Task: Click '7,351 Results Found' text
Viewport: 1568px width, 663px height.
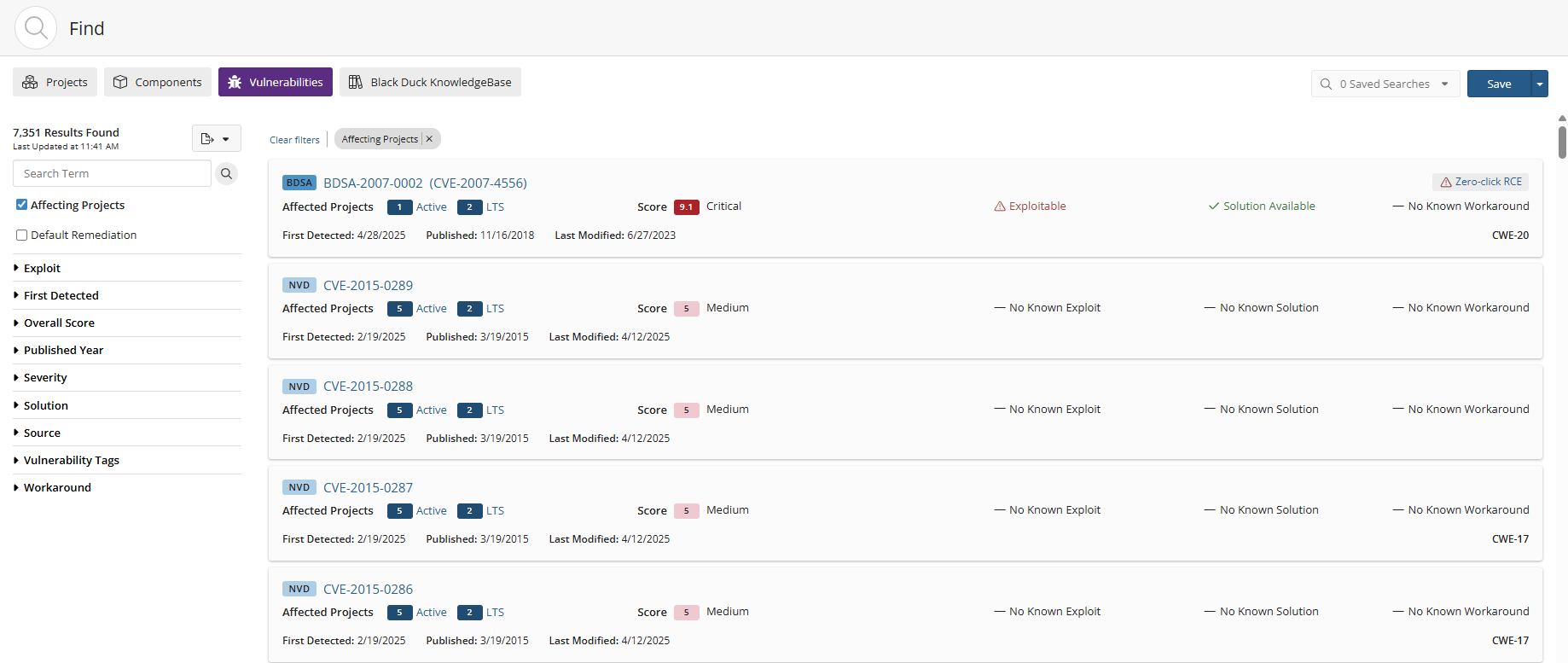Action: click(x=66, y=132)
